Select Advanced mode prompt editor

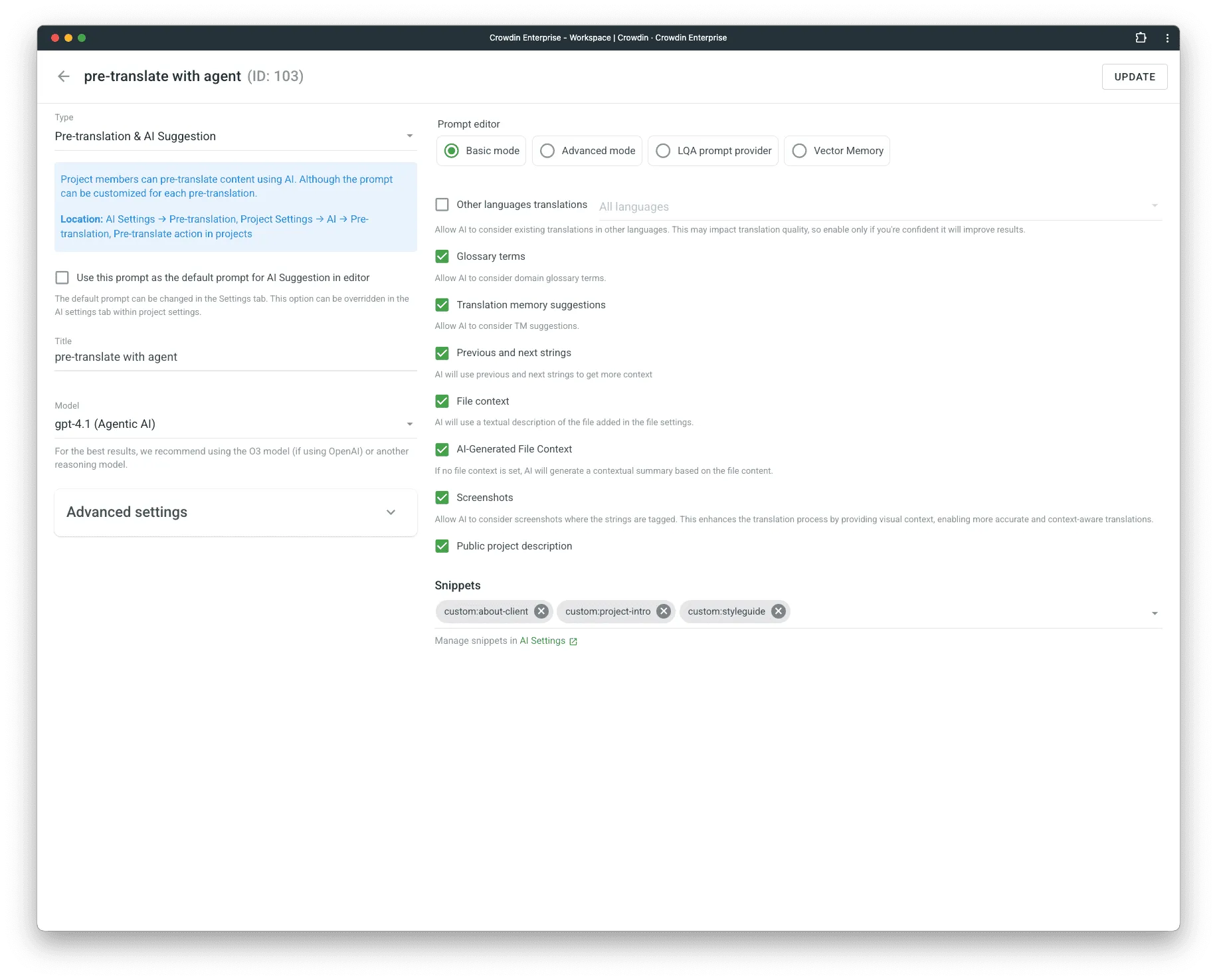pos(547,151)
